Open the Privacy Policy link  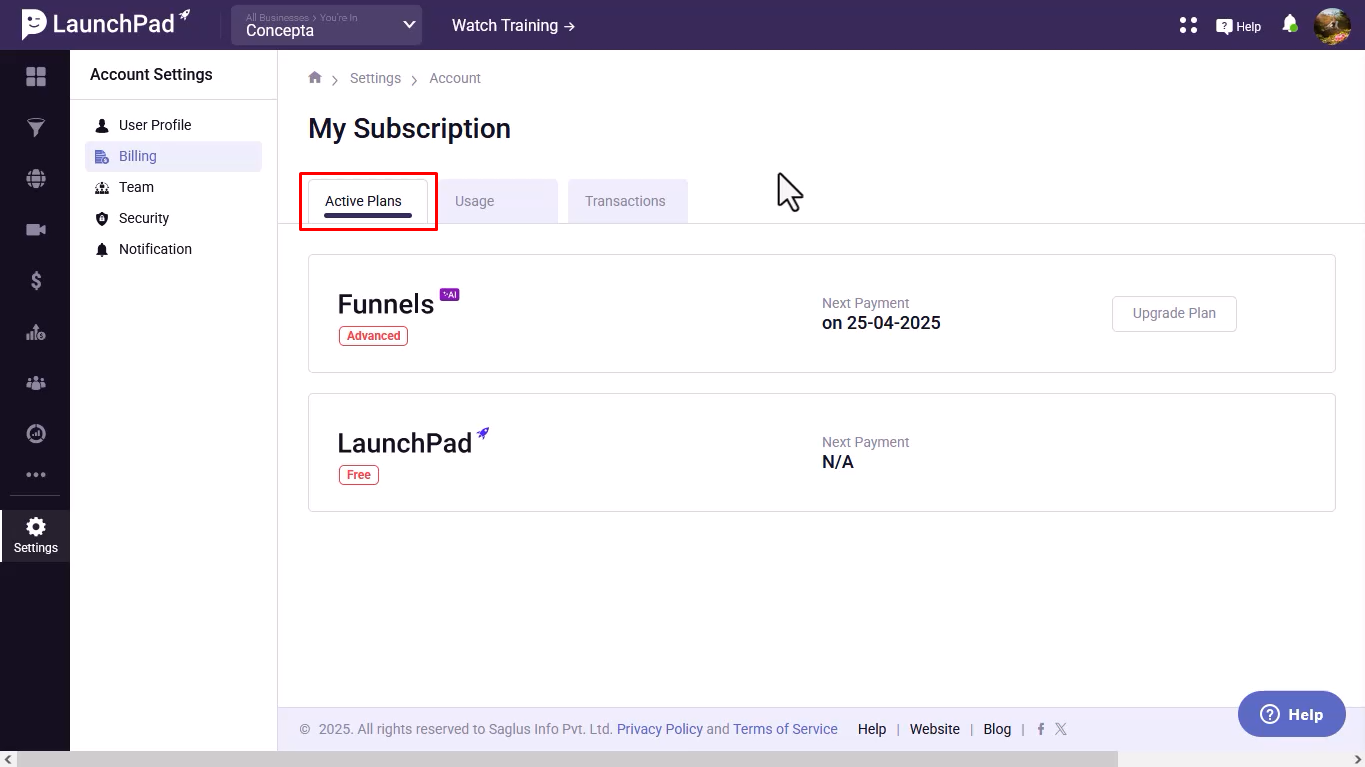click(x=659, y=729)
